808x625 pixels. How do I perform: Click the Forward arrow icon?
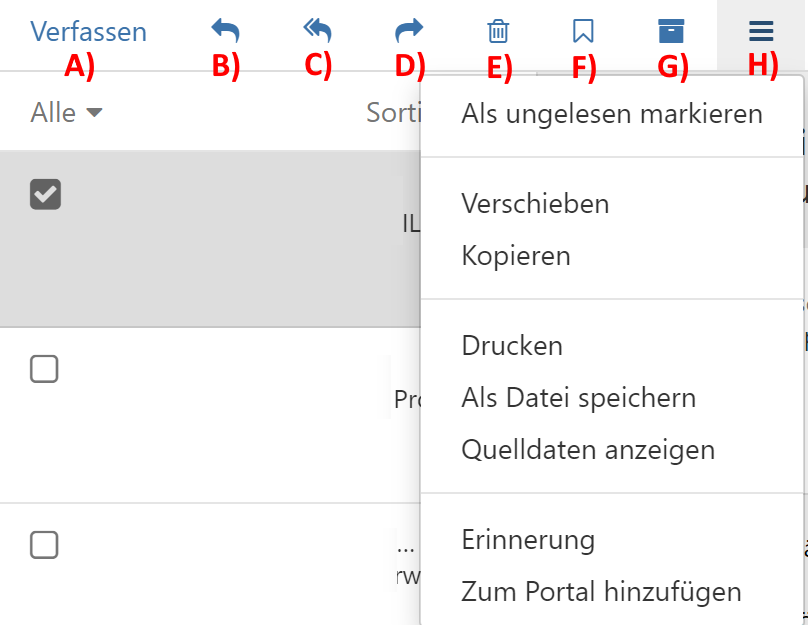click(409, 32)
